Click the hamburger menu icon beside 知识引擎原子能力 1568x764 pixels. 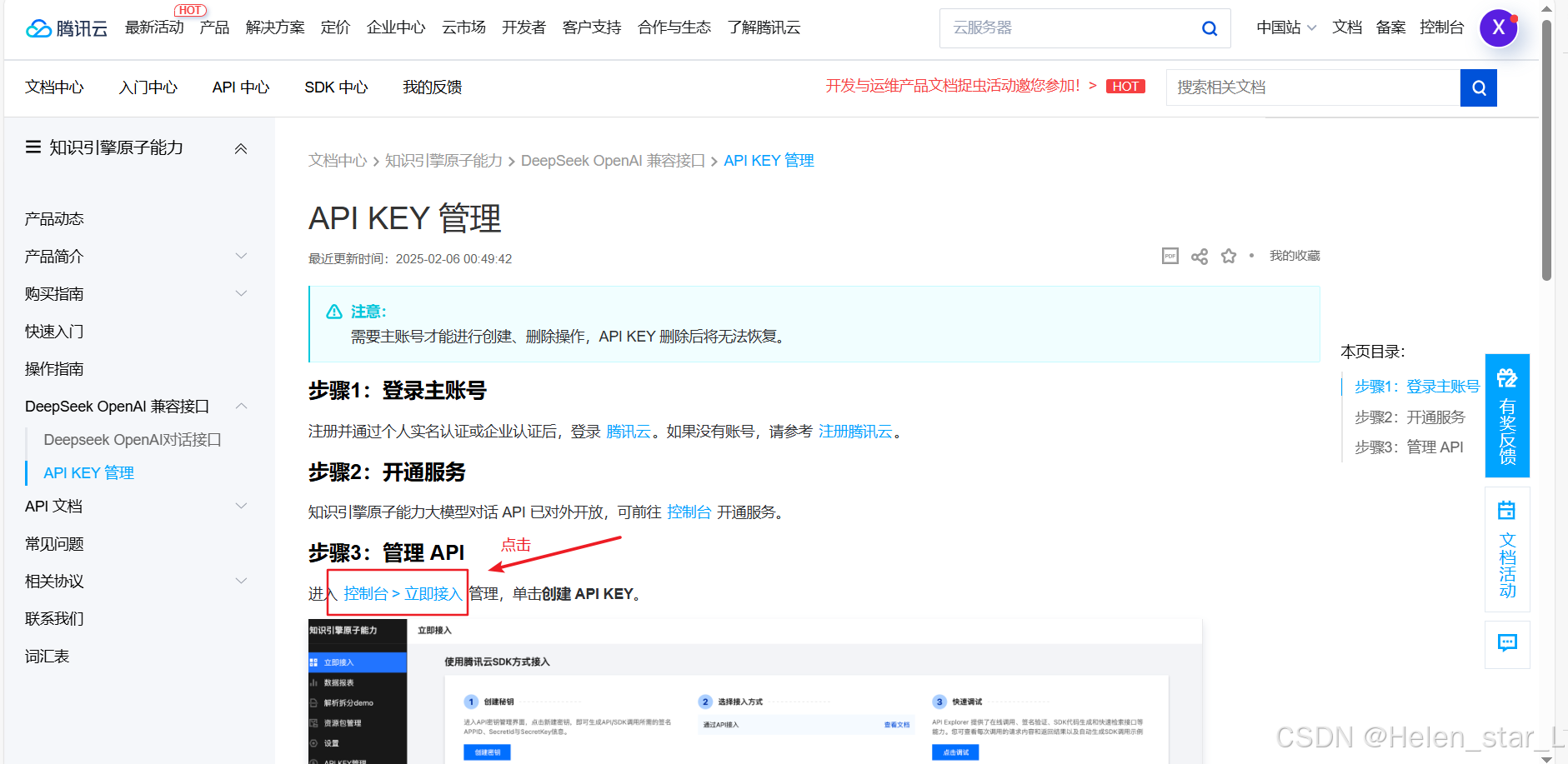[x=33, y=147]
